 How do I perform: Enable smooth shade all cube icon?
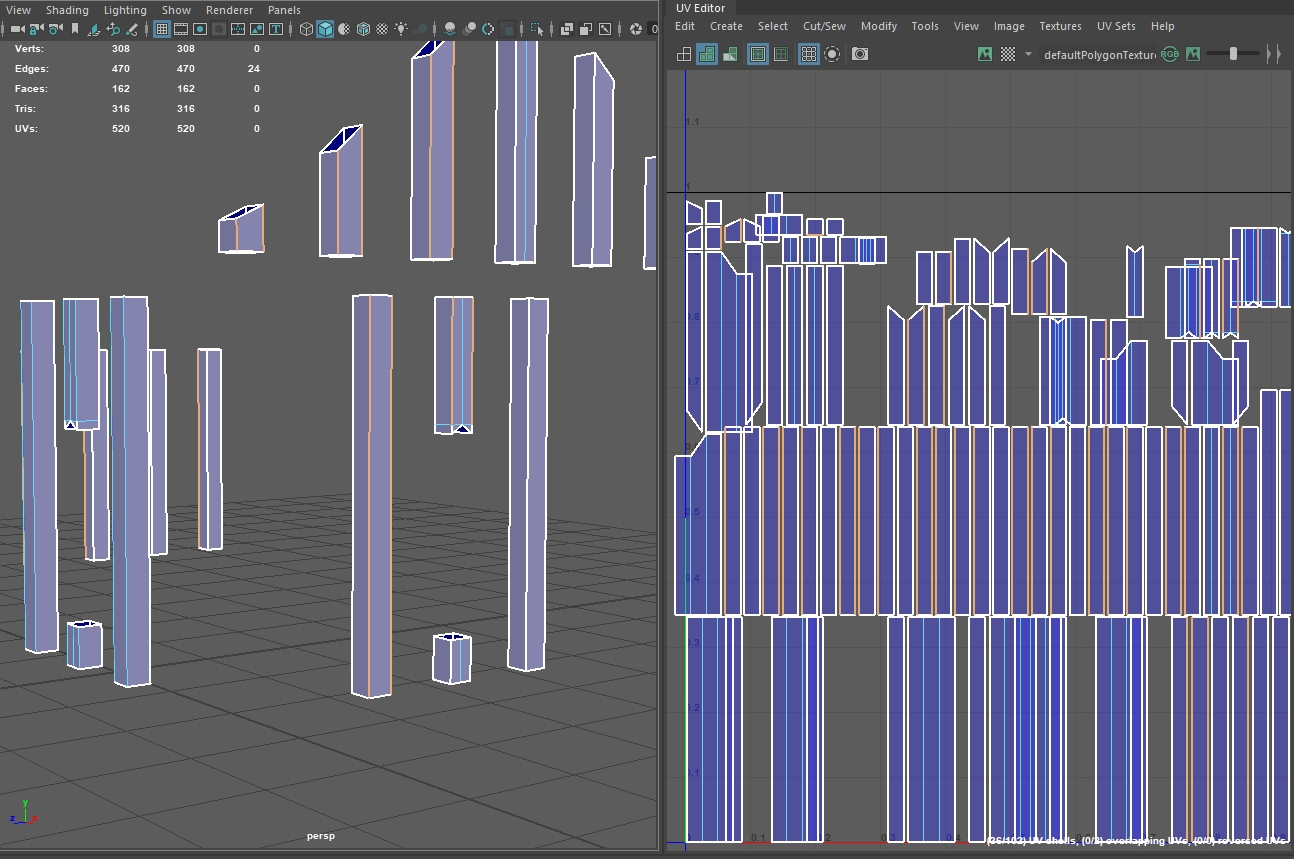pos(325,29)
